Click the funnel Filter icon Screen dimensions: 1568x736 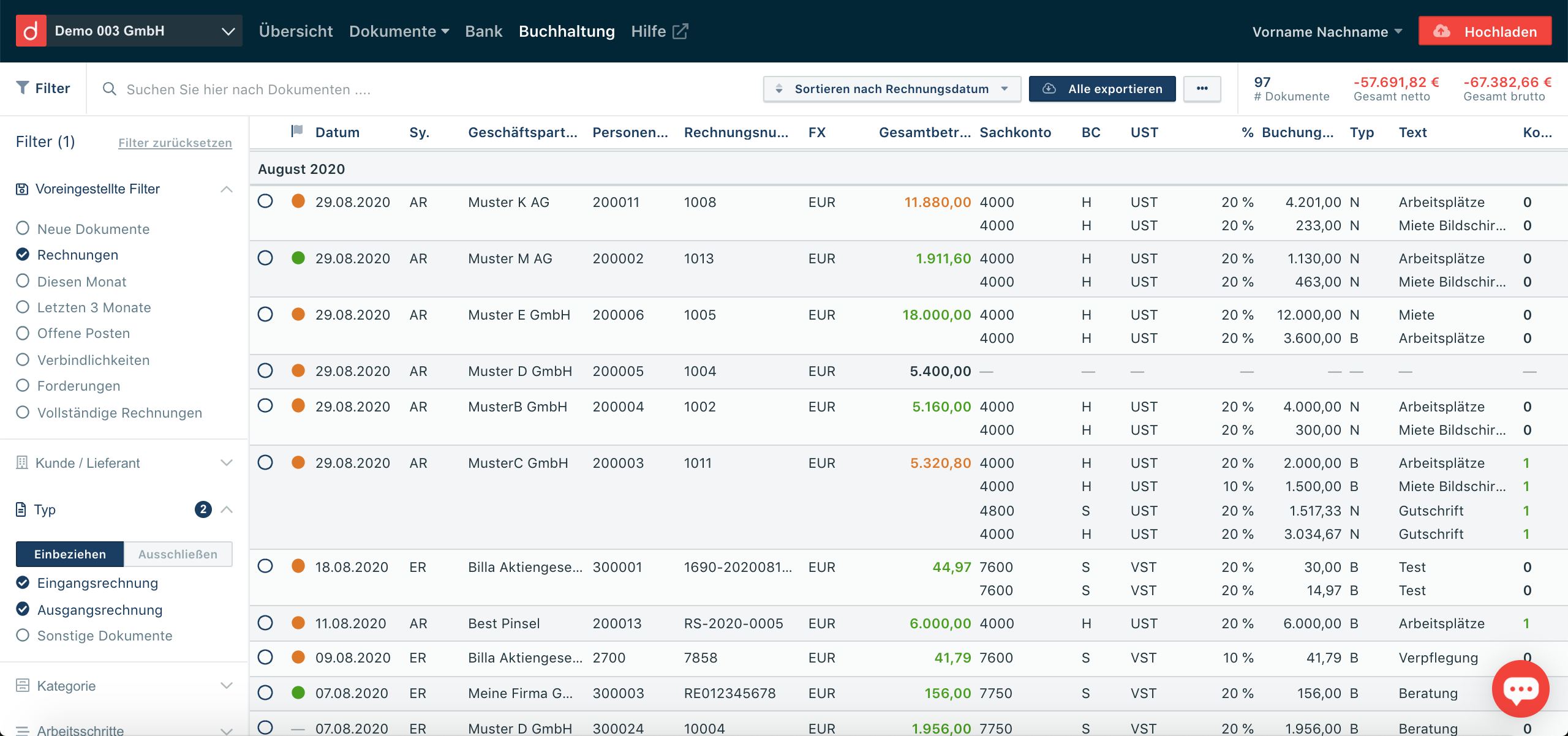pos(23,88)
